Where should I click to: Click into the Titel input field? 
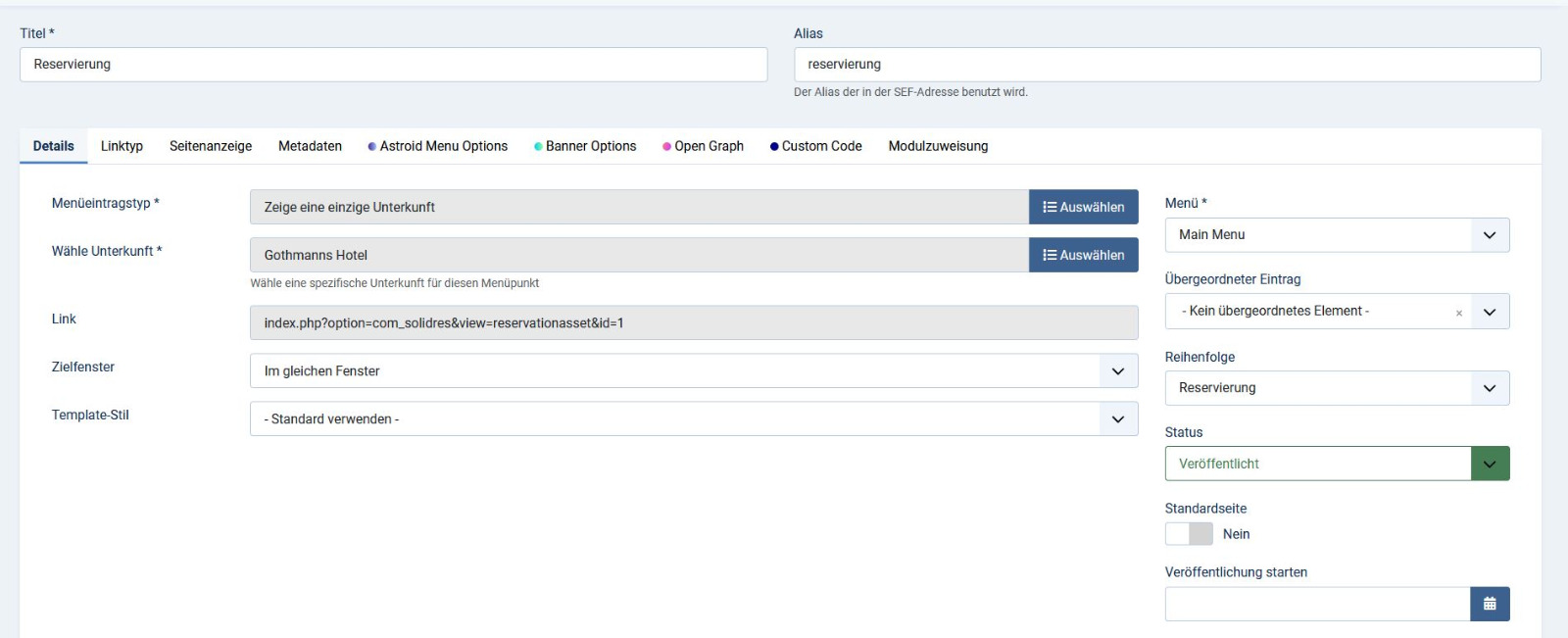pos(393,65)
